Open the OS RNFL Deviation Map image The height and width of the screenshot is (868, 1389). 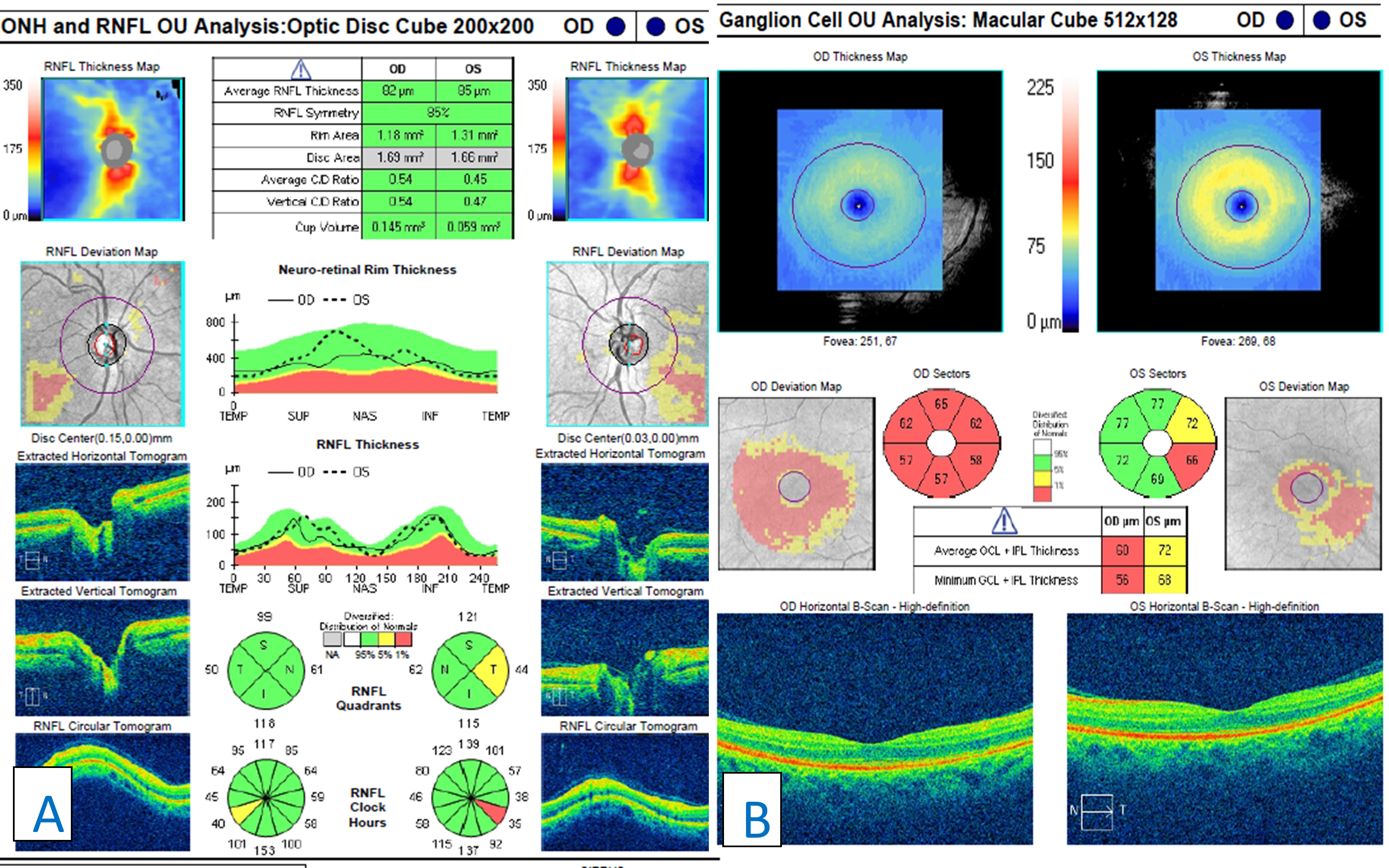click(x=627, y=343)
